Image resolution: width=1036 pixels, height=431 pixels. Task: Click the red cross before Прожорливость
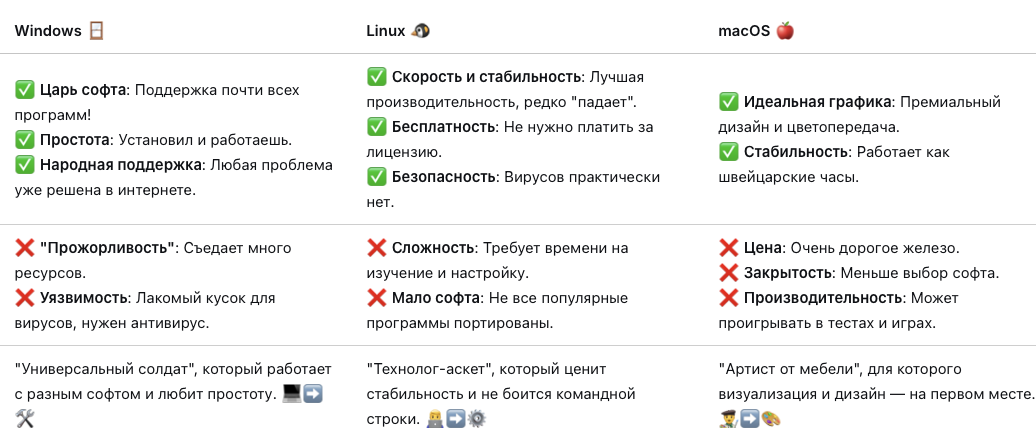(25, 247)
